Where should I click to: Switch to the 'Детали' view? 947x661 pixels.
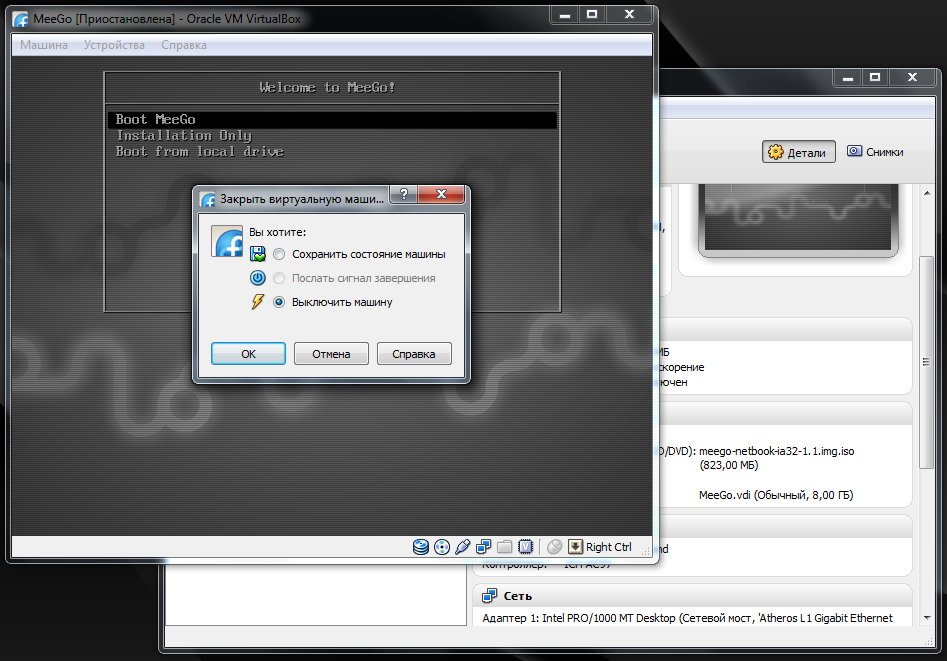[x=797, y=152]
